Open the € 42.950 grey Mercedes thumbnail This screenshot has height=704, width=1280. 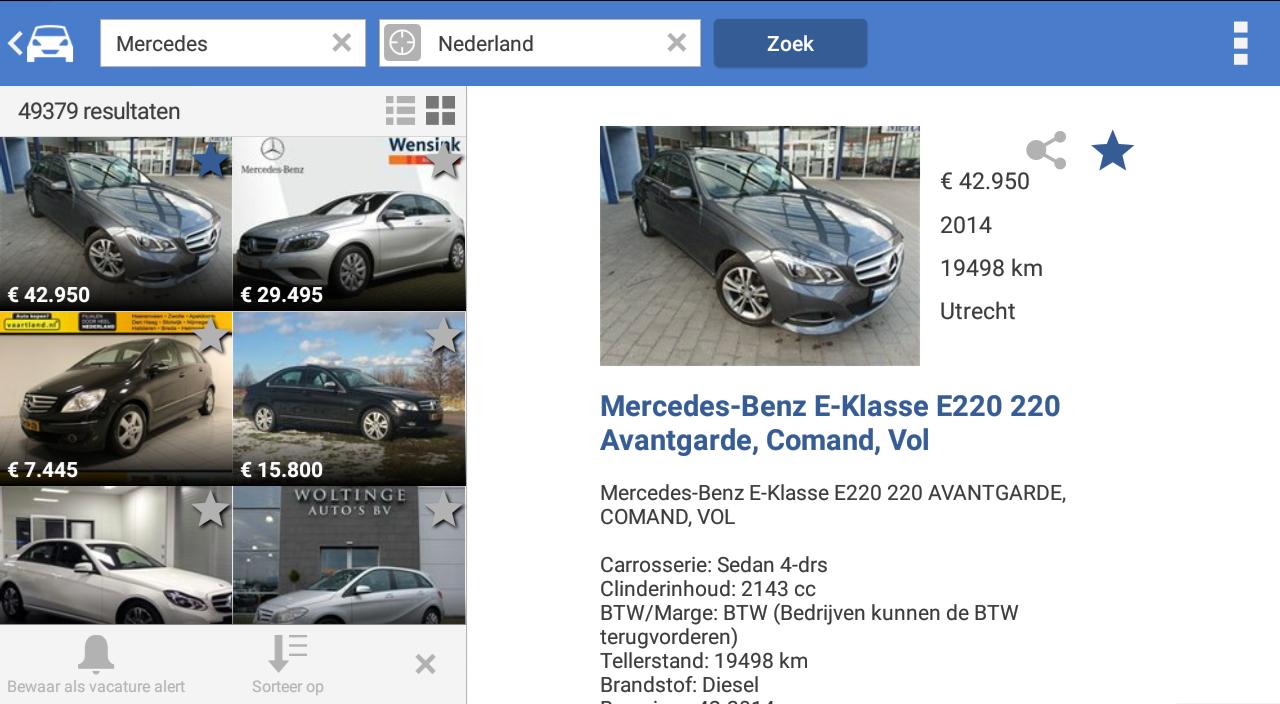tap(116, 223)
